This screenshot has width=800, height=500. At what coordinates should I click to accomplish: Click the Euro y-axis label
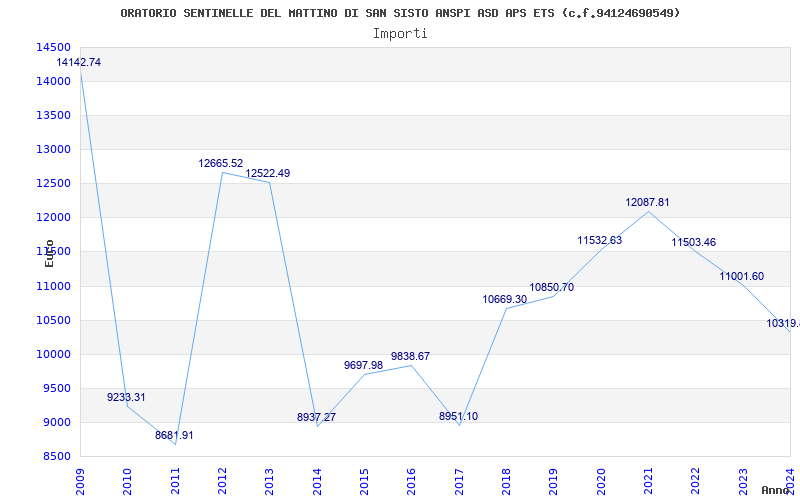49,253
